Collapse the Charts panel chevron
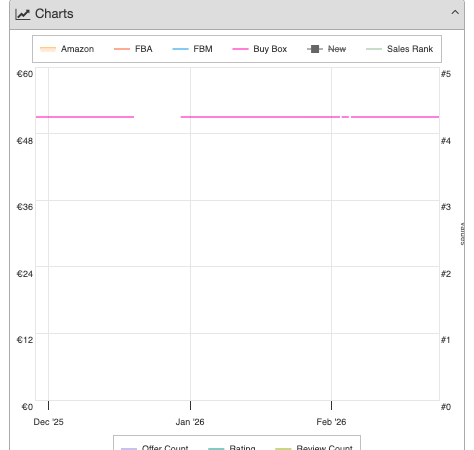 point(455,13)
